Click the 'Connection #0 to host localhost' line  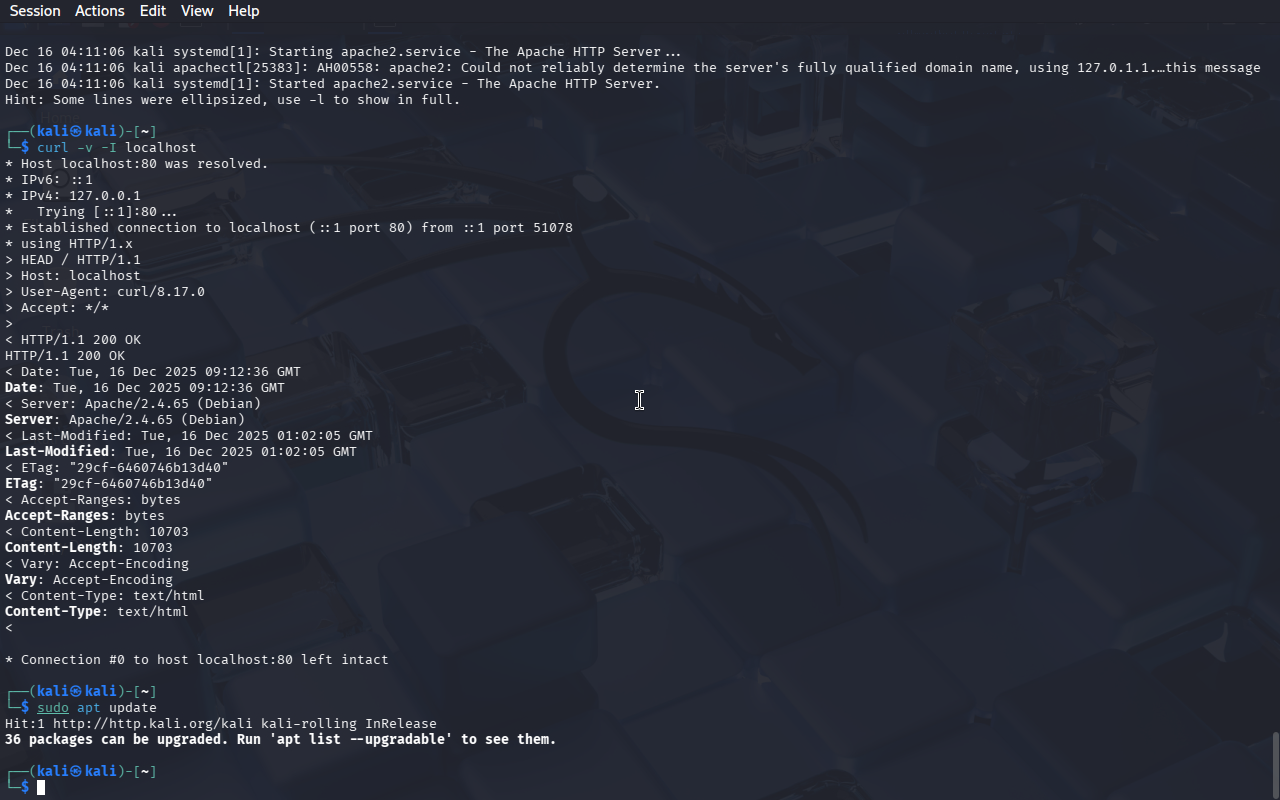197,660
